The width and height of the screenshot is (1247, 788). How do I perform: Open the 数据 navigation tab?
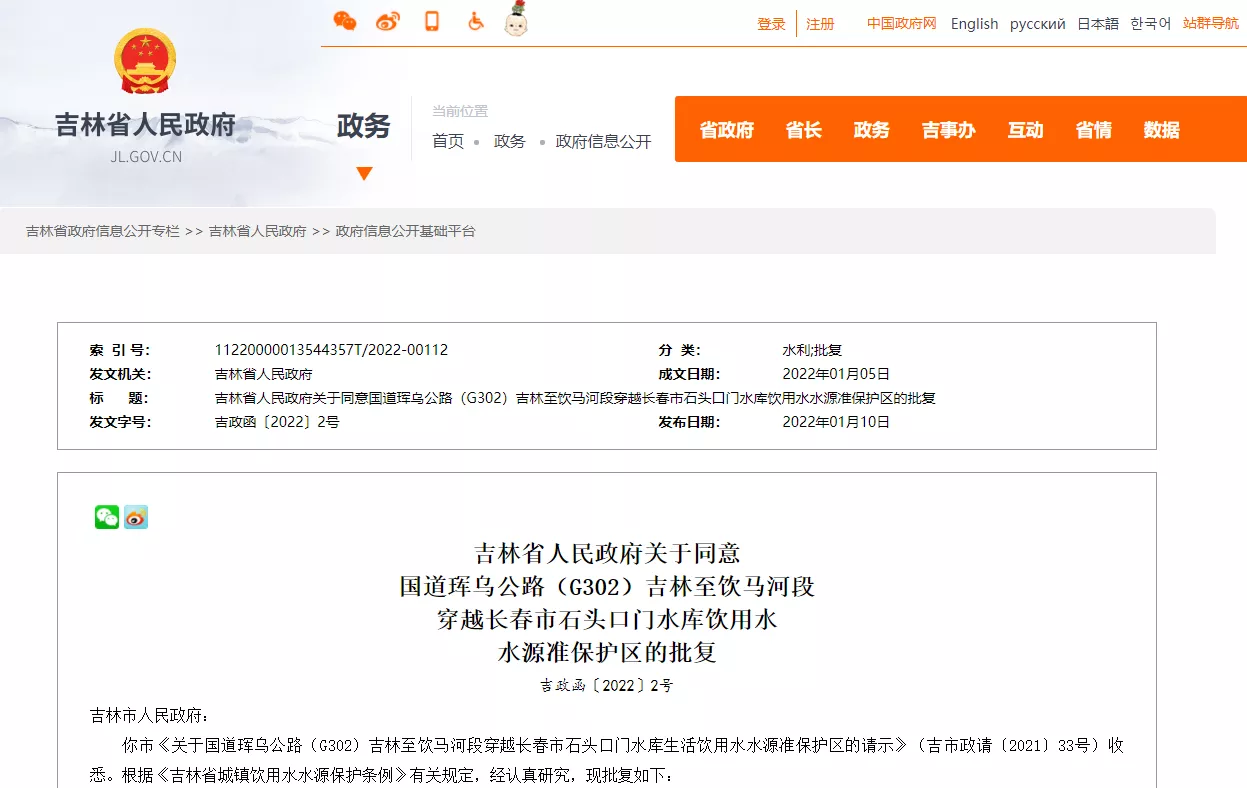pyautogui.click(x=1161, y=130)
